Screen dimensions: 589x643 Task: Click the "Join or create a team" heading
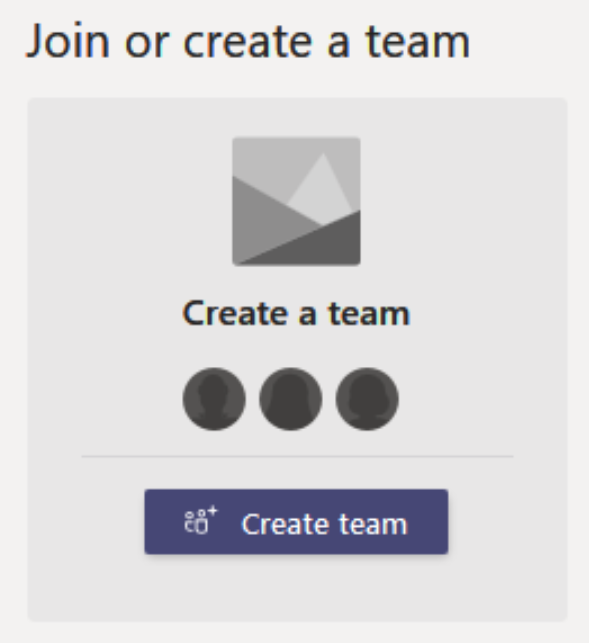pyautogui.click(x=248, y=42)
